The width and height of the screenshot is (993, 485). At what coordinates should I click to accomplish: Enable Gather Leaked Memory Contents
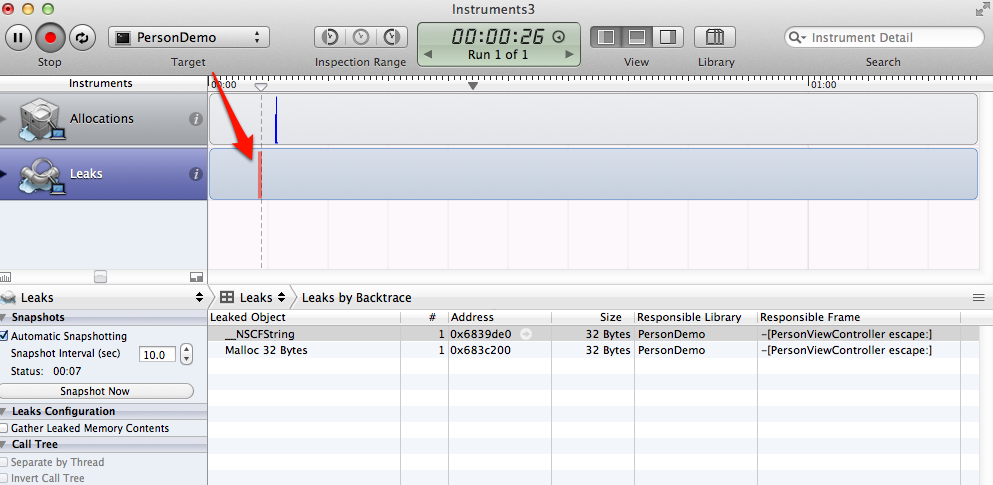tap(5, 429)
